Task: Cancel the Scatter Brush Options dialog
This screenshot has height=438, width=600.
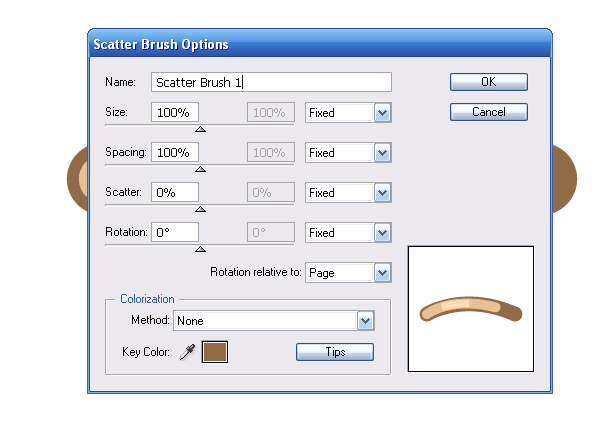Action: pos(489,112)
